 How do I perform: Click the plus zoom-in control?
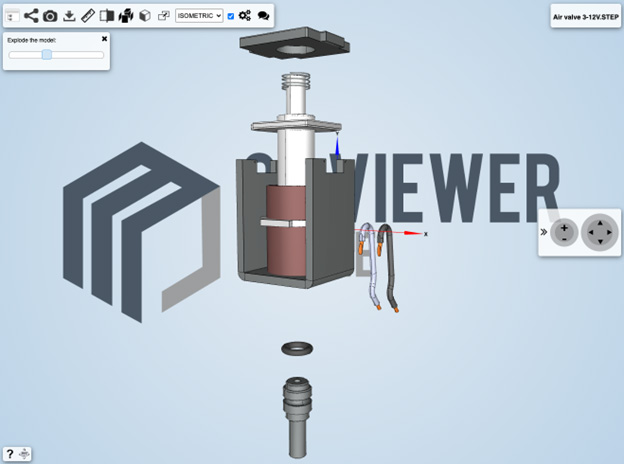point(564,228)
